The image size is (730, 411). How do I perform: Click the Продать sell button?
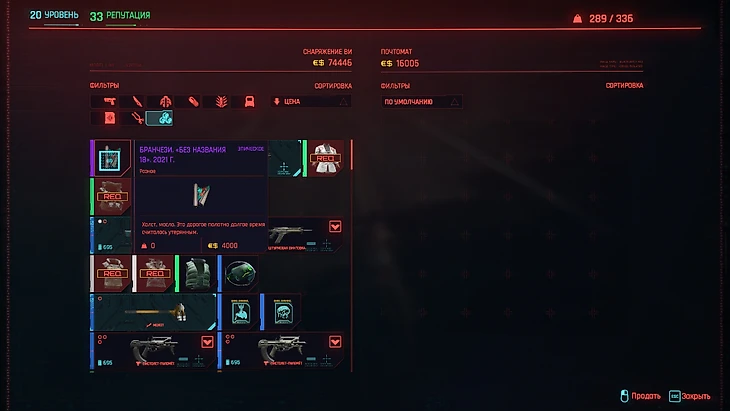[641, 396]
